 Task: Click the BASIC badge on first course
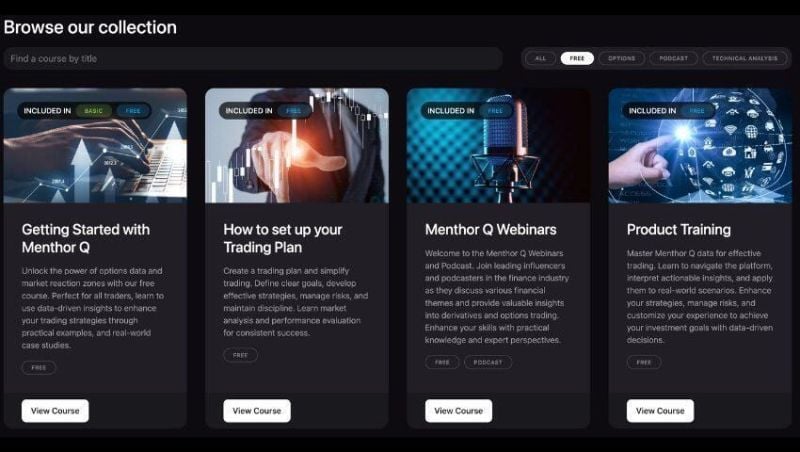(93, 111)
